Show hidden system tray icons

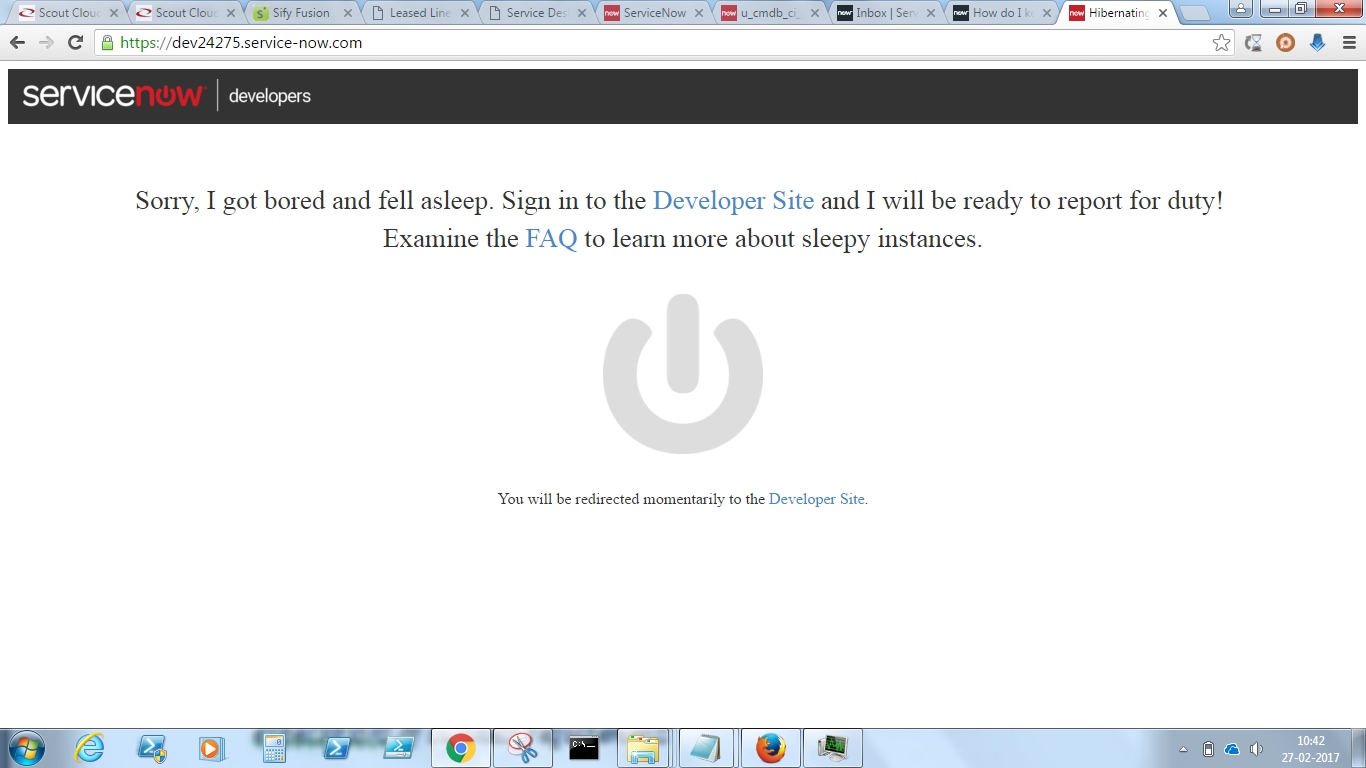pos(1184,749)
